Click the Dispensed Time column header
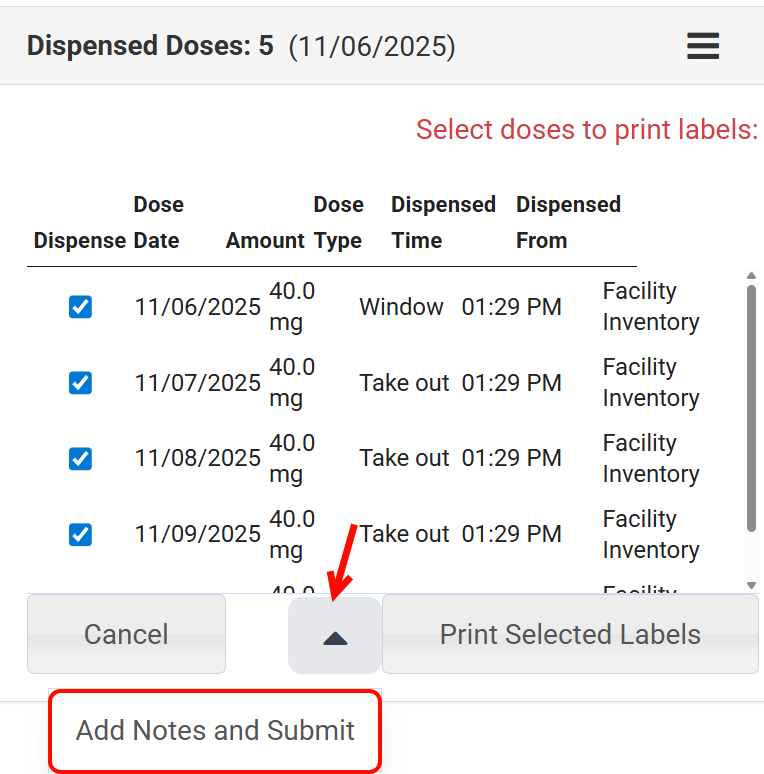Screen dimensions: 764x774 point(443,222)
